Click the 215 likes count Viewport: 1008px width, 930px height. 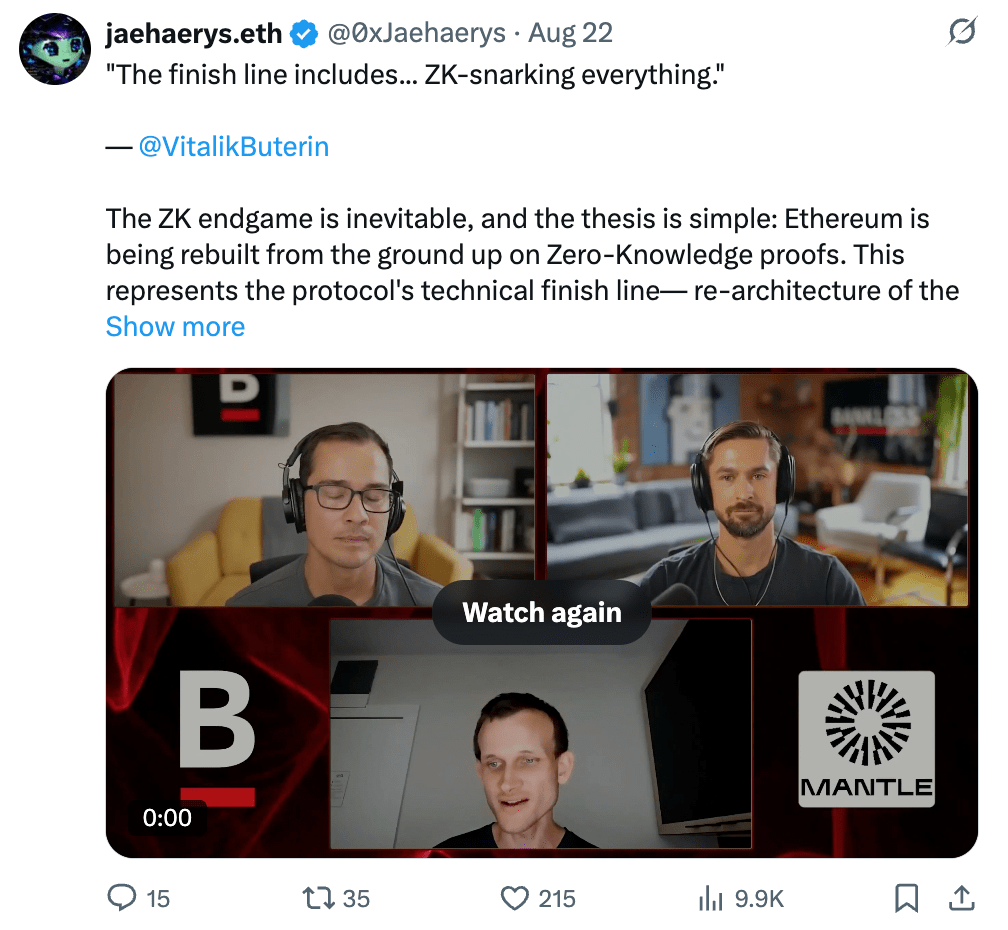tap(557, 899)
